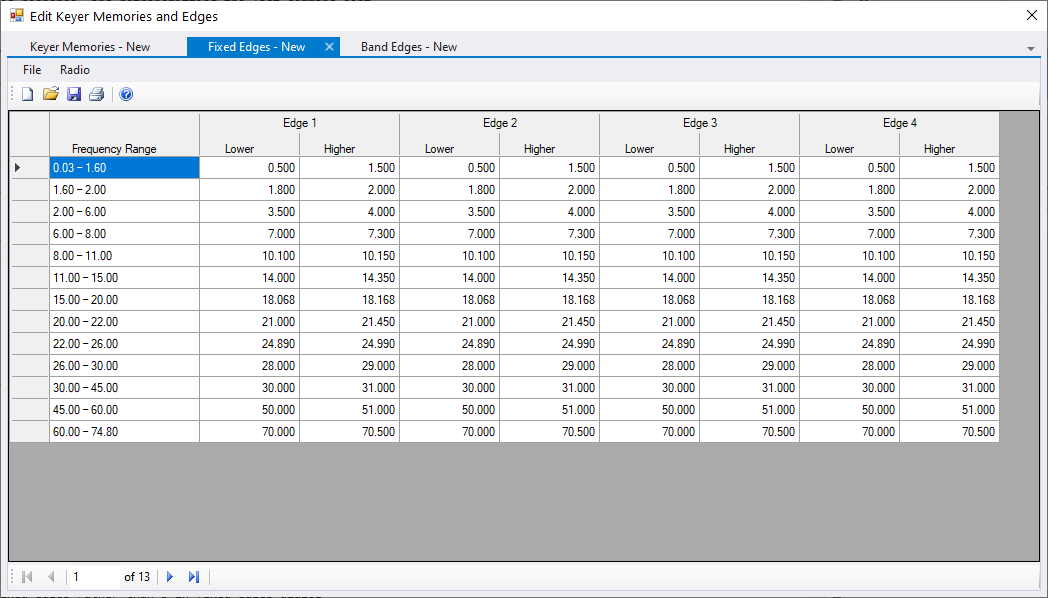Click the Higher header under Edge 3
Viewport: 1048px width, 598px height.
point(749,148)
